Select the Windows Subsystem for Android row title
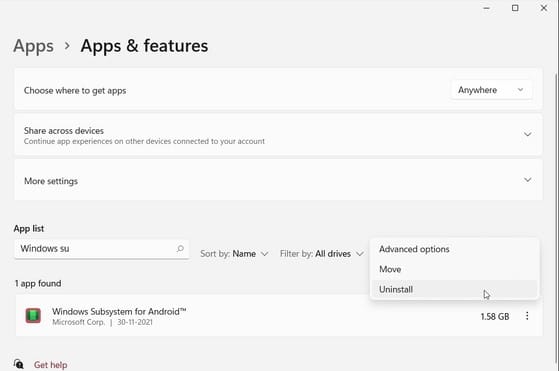 pos(119,311)
